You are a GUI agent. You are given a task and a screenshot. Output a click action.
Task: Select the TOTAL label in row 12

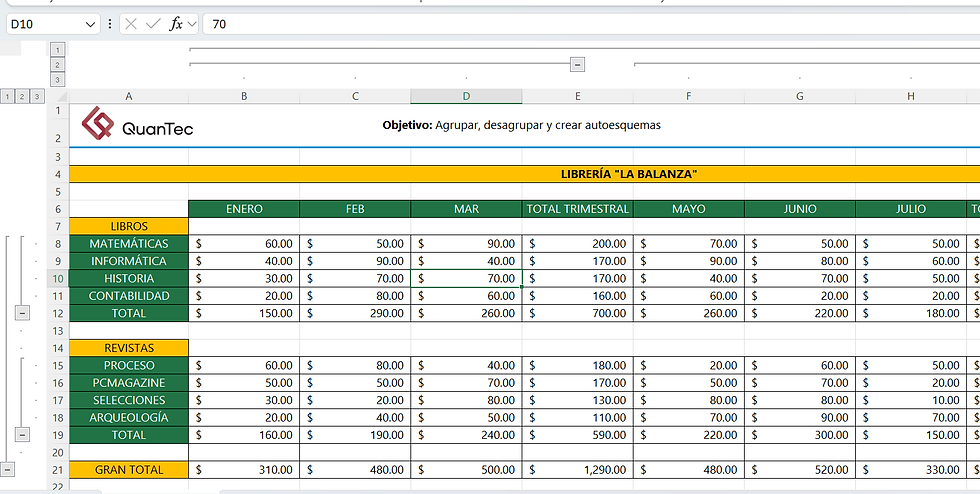[x=129, y=313]
